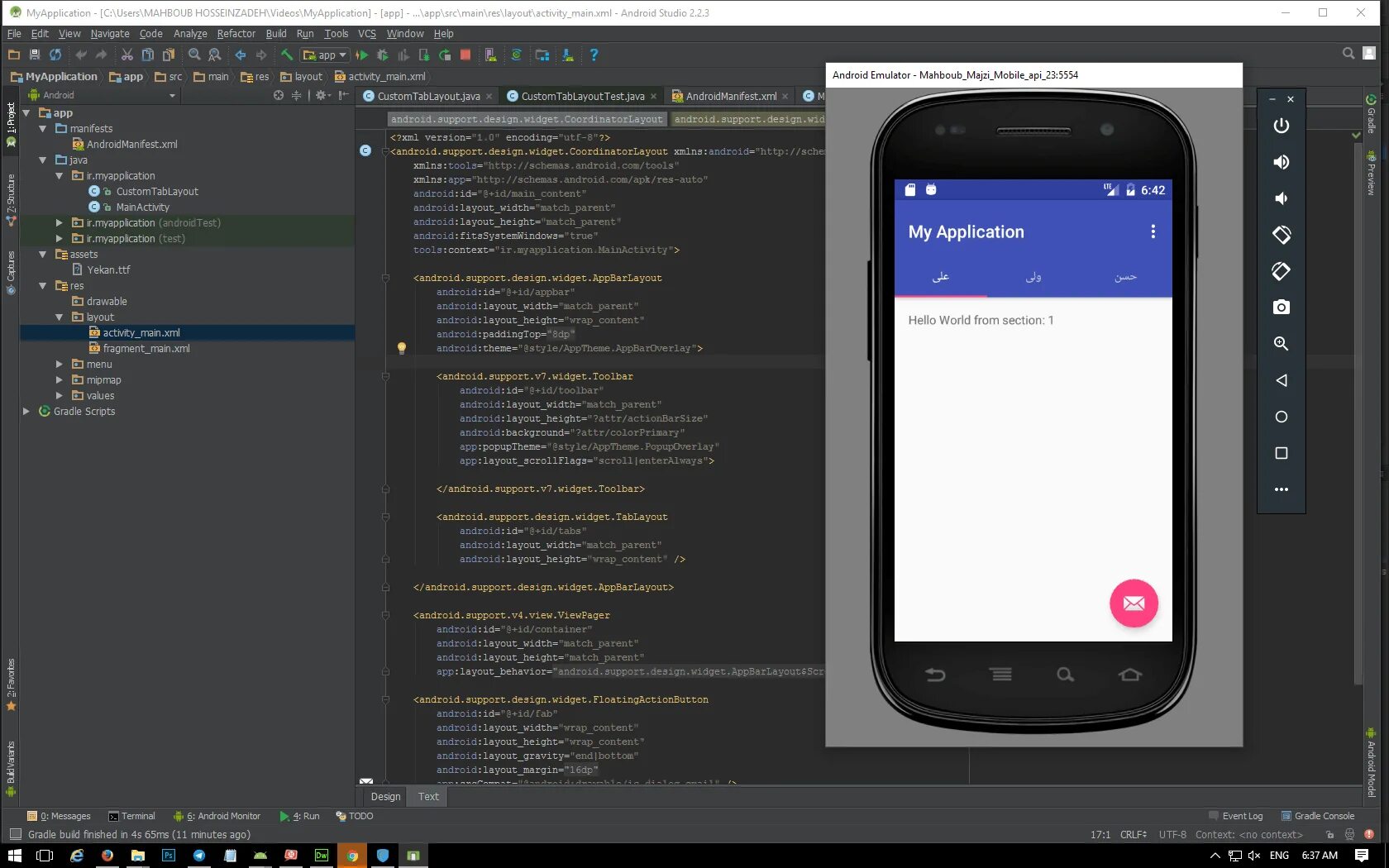The image size is (1389, 868).
Task: Click the Windows Start button
Action: point(15,856)
